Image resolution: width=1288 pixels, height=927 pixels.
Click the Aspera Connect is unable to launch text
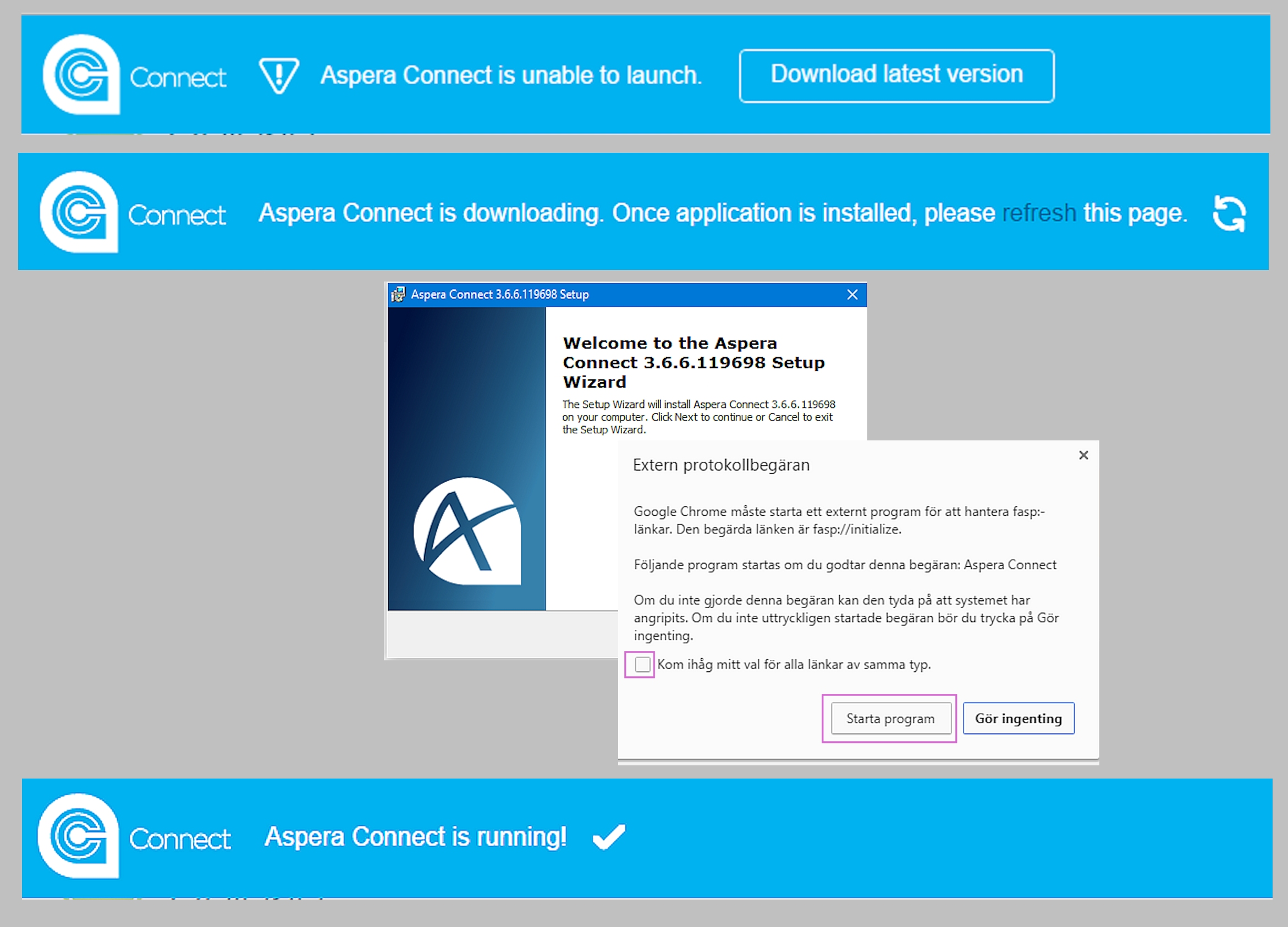(511, 75)
